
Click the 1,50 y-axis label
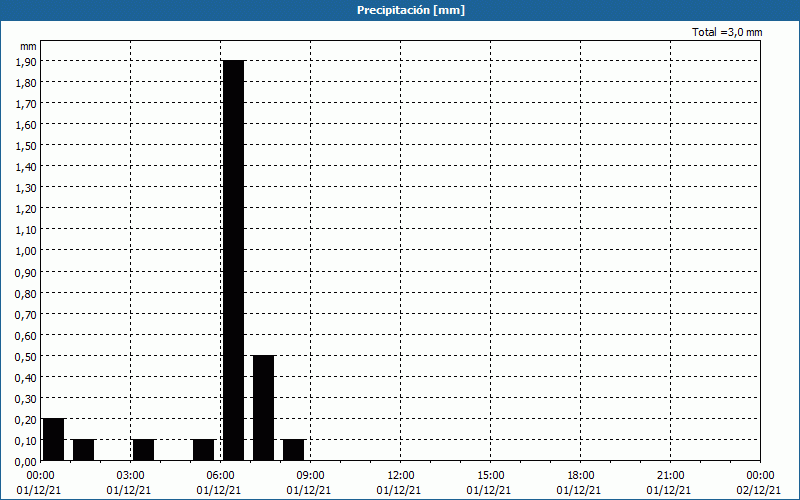tap(26, 146)
